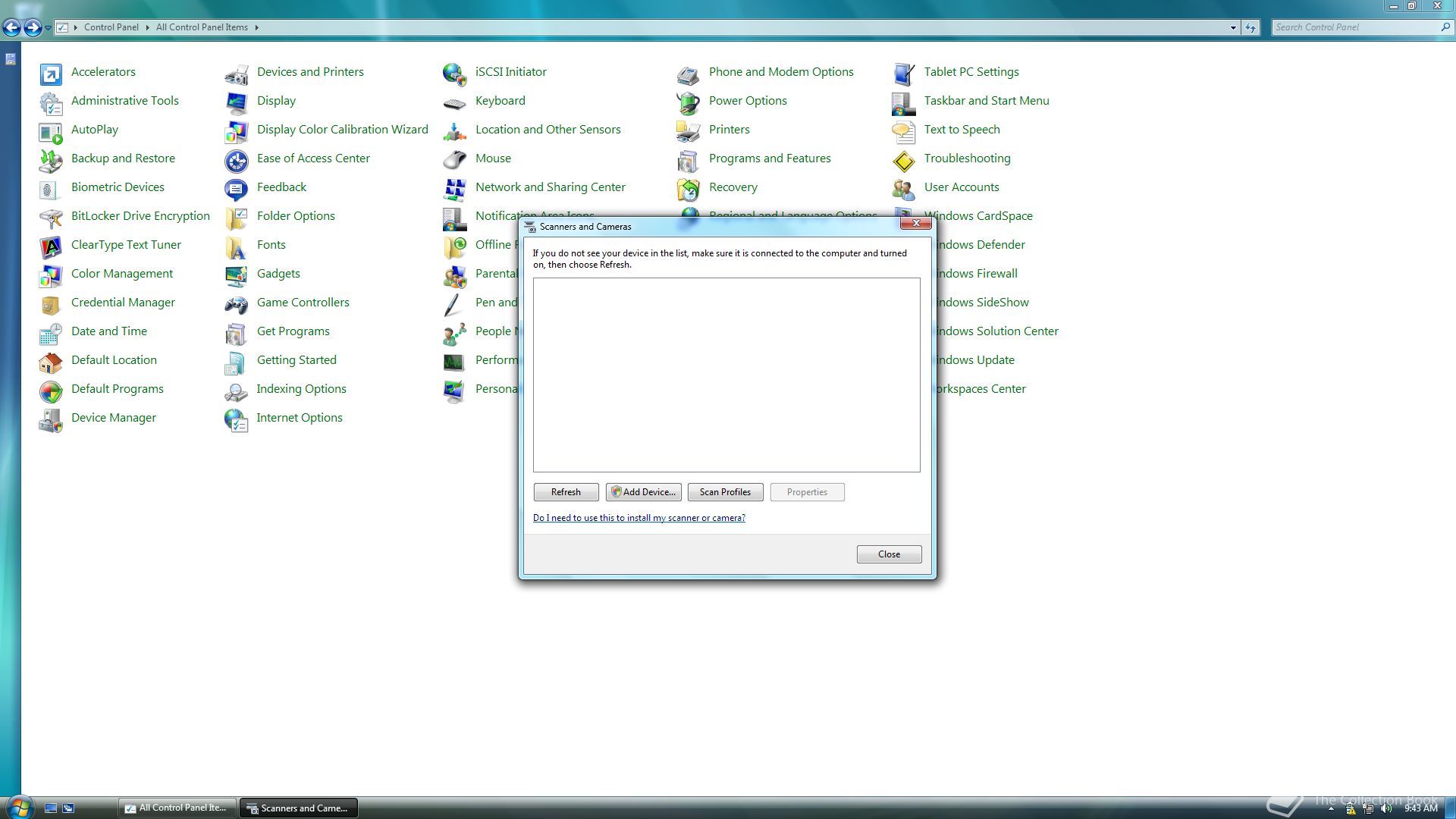This screenshot has width=1456, height=819.
Task: Open iSCSI Initiator icon
Action: coord(455,74)
